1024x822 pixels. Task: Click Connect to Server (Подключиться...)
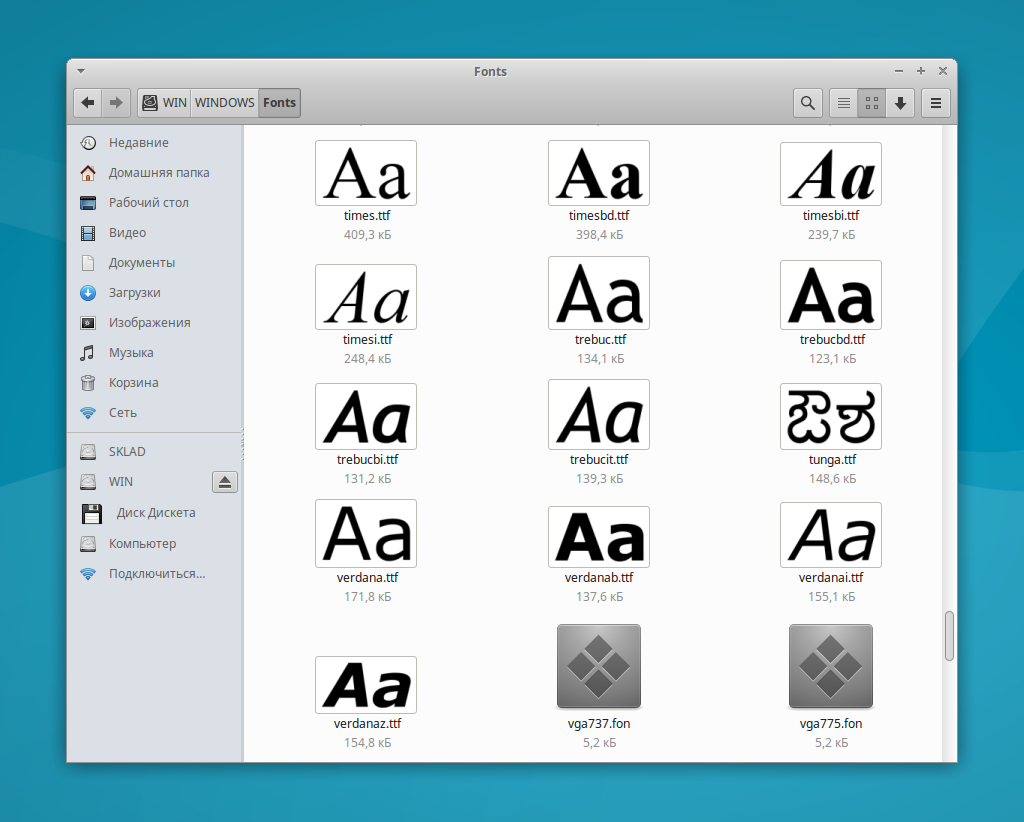(156, 574)
